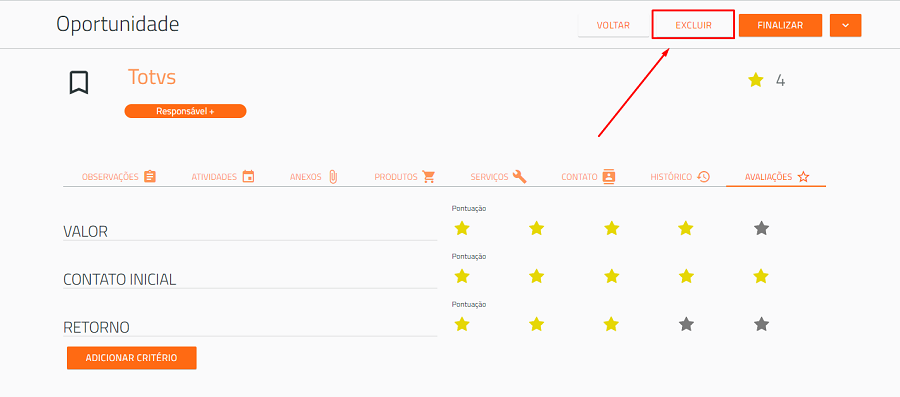Click the Oportunidade page heading

[118, 24]
